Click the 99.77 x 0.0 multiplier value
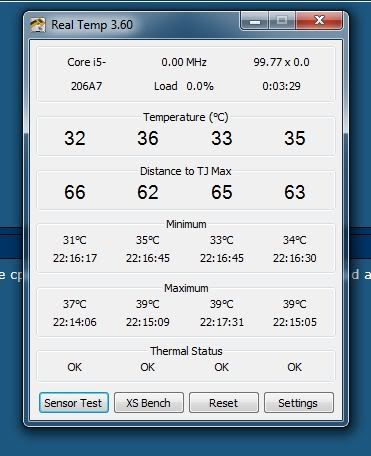Screen dimensions: 371x456 [281, 62]
